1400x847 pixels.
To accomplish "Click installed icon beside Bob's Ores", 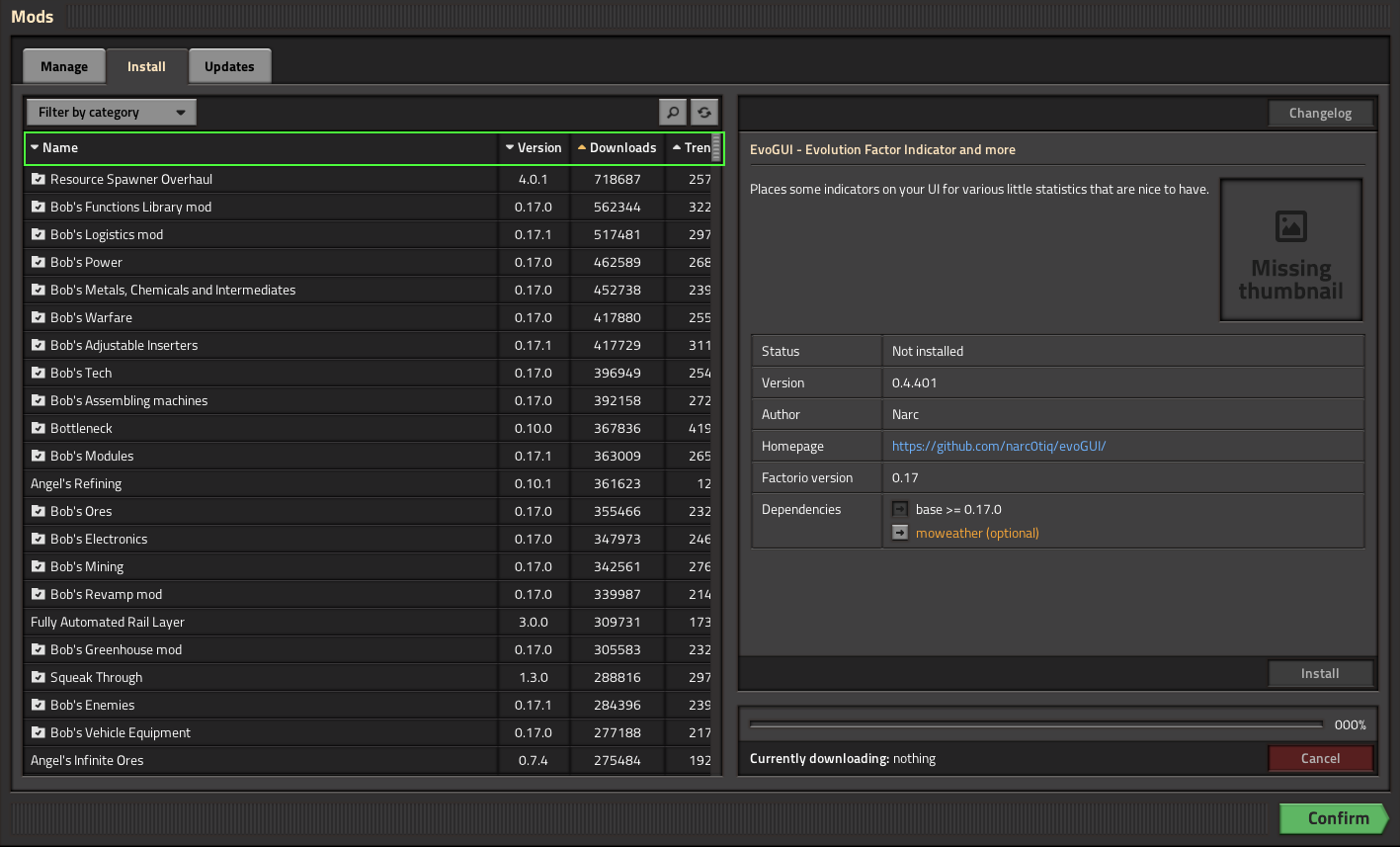I will pos(39,511).
